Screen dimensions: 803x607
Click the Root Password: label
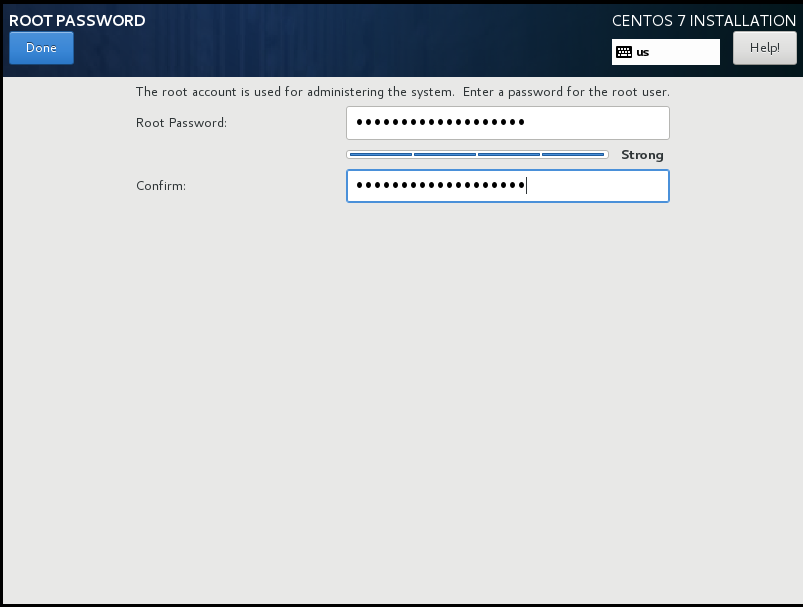(181, 123)
